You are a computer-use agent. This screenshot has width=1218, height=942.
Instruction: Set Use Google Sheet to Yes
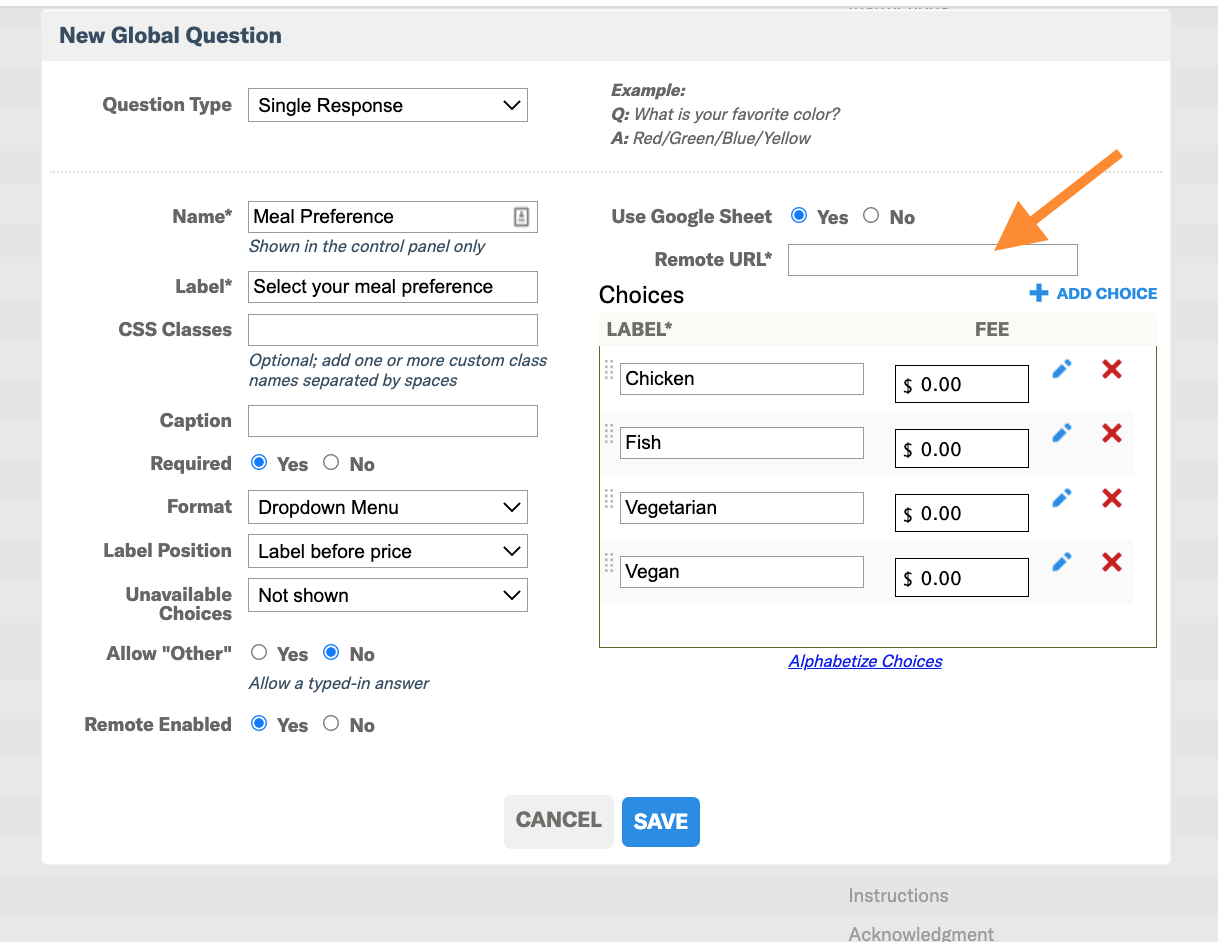click(x=799, y=215)
